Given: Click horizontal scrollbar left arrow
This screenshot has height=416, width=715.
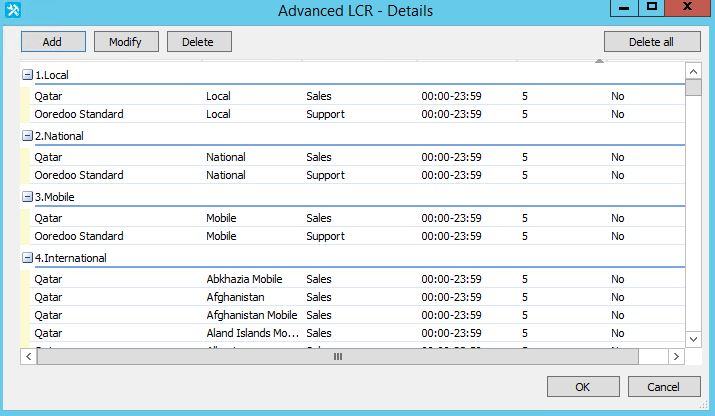Looking at the screenshot, I should tap(28, 356).
